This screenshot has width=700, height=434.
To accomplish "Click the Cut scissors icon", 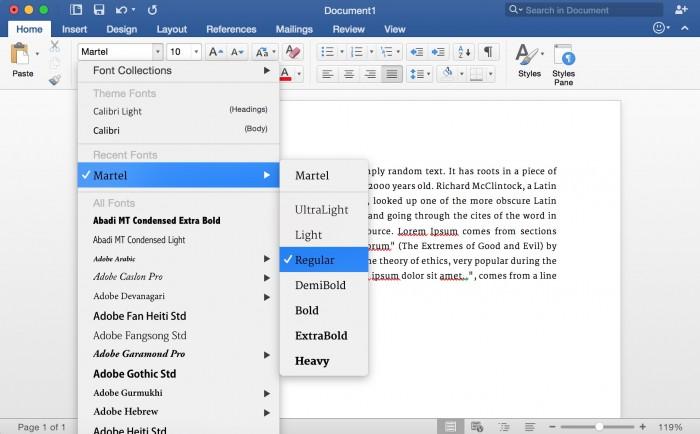I will [55, 46].
